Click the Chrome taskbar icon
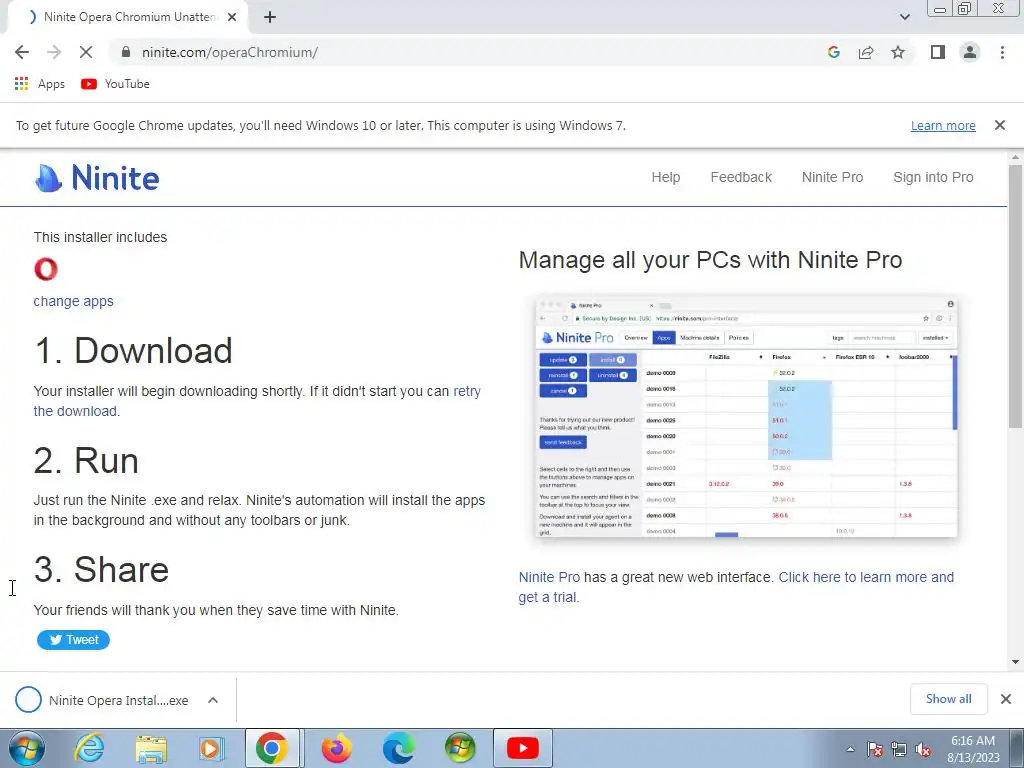Viewport: 1024px width, 768px height. pos(272,748)
